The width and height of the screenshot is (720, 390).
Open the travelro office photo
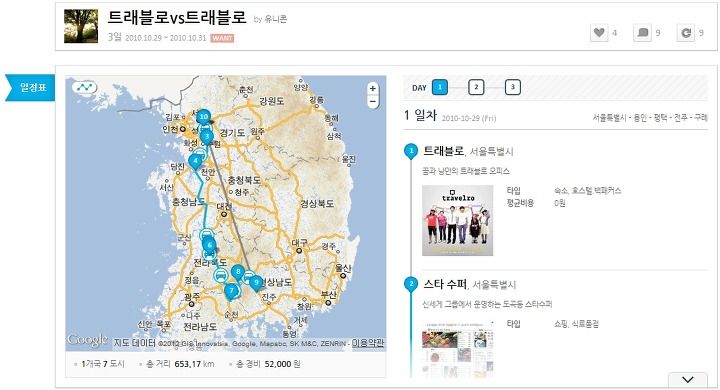click(457, 220)
